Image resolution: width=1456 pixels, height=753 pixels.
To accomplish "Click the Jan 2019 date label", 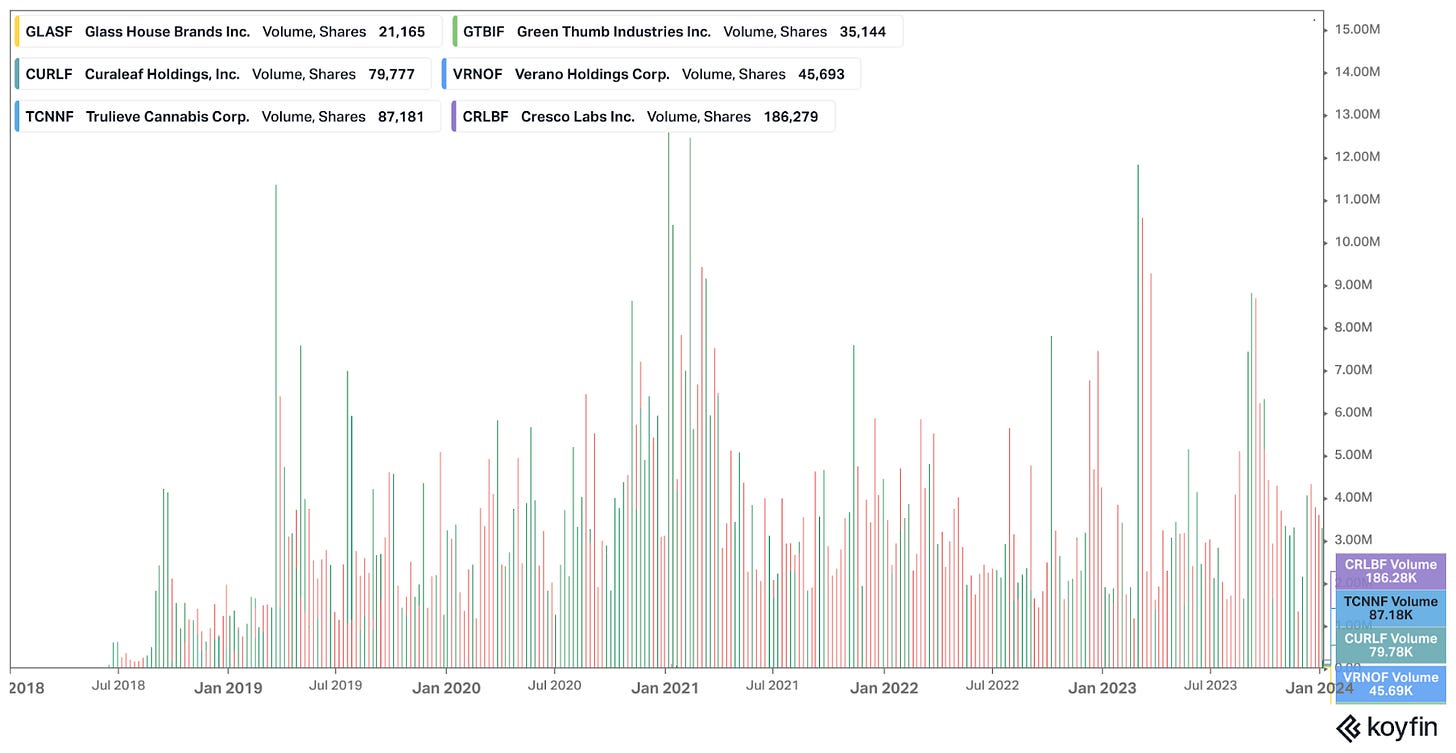I will [229, 688].
